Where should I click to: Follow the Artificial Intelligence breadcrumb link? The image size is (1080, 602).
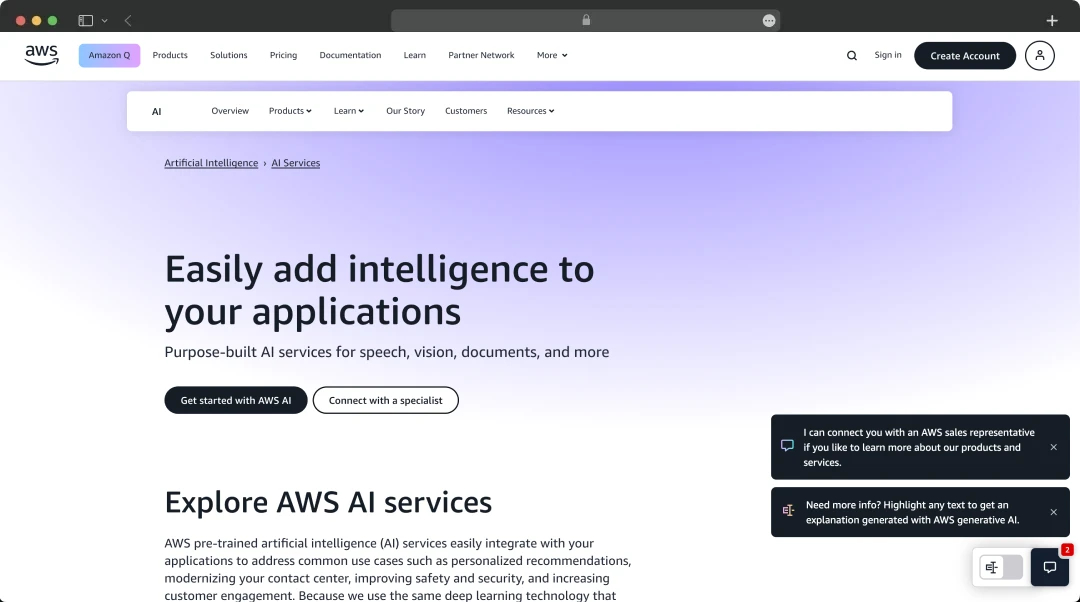point(210,162)
